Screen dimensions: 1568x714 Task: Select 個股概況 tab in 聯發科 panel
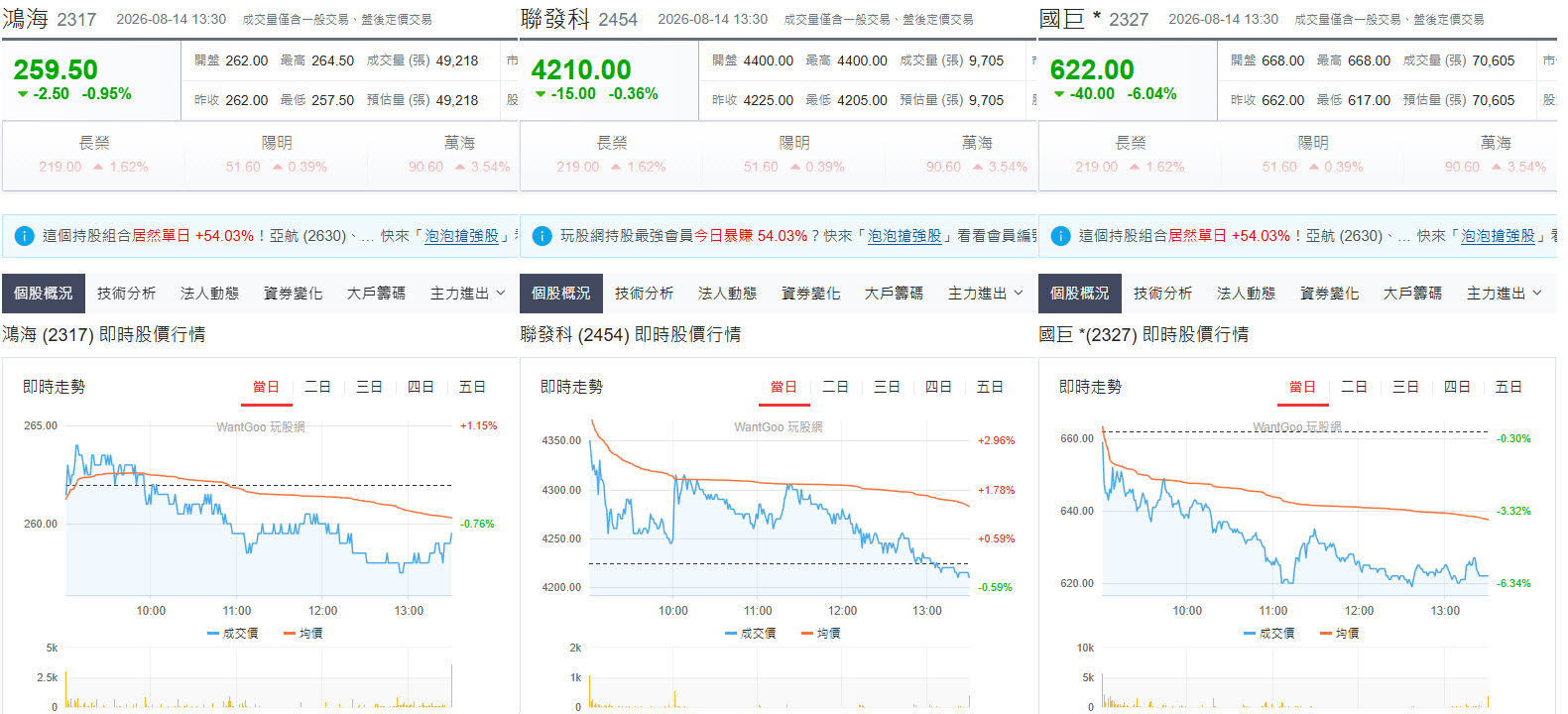pyautogui.click(x=561, y=294)
